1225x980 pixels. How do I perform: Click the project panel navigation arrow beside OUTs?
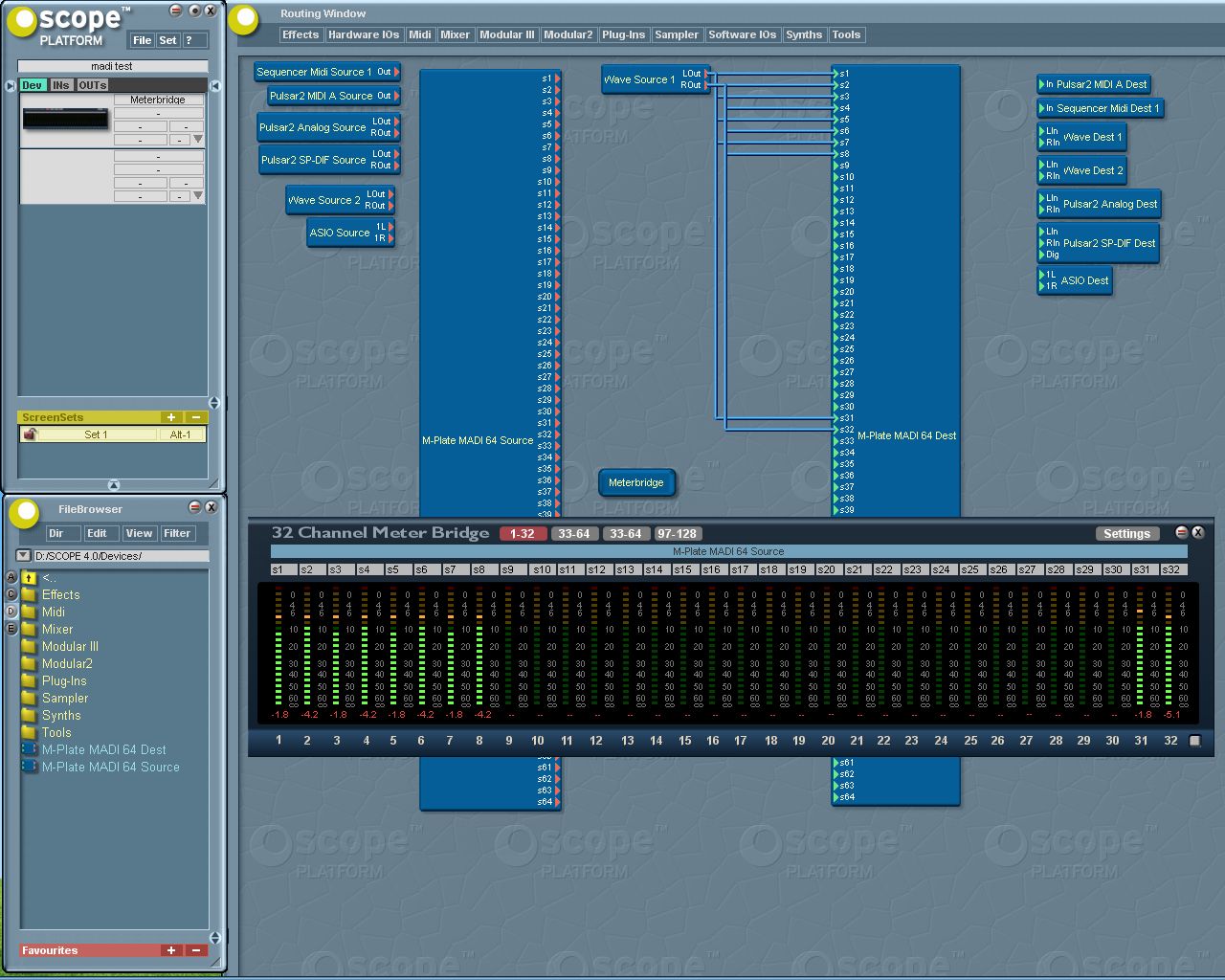(215, 85)
